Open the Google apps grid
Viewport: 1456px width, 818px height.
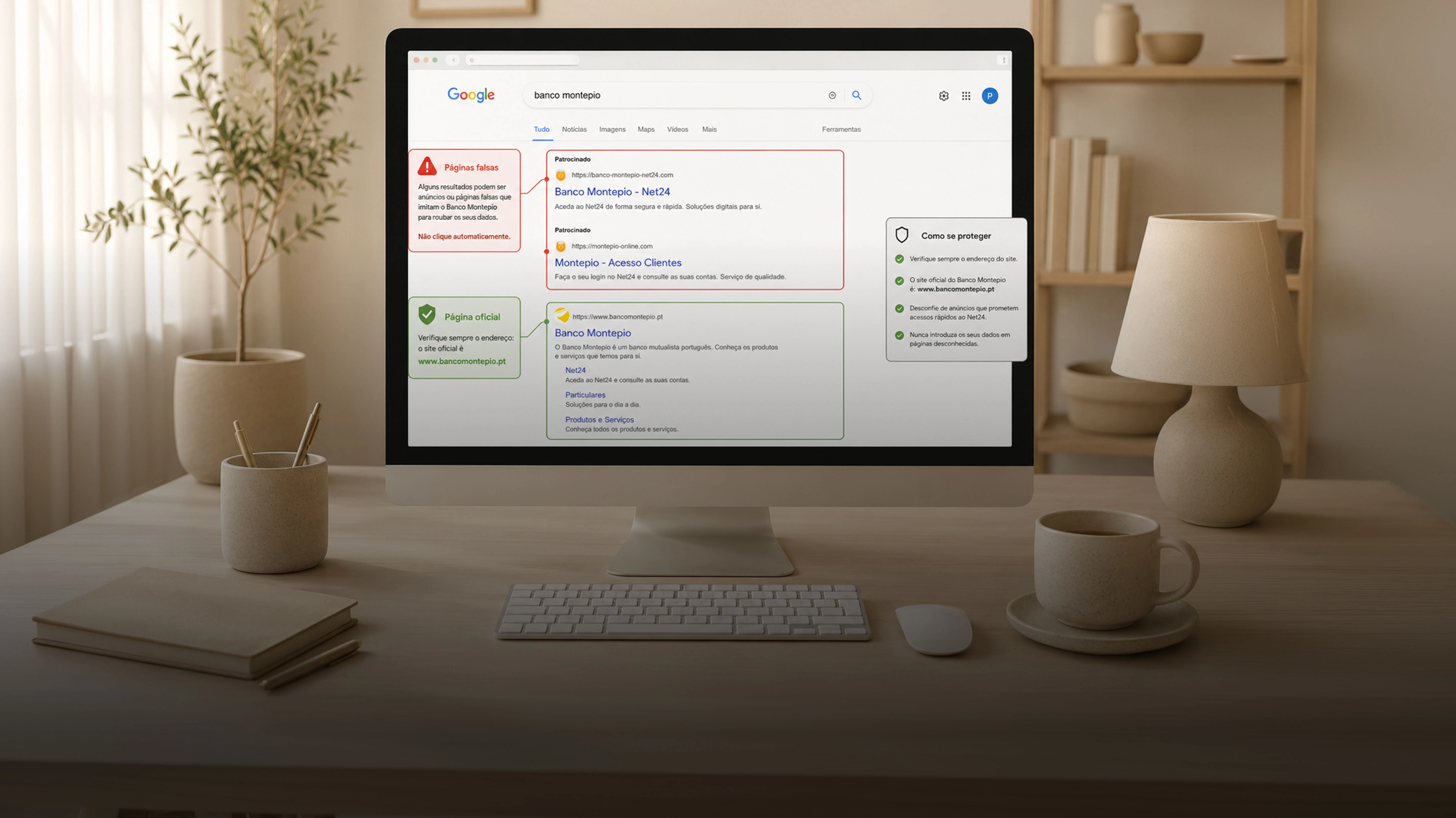pyautogui.click(x=967, y=96)
